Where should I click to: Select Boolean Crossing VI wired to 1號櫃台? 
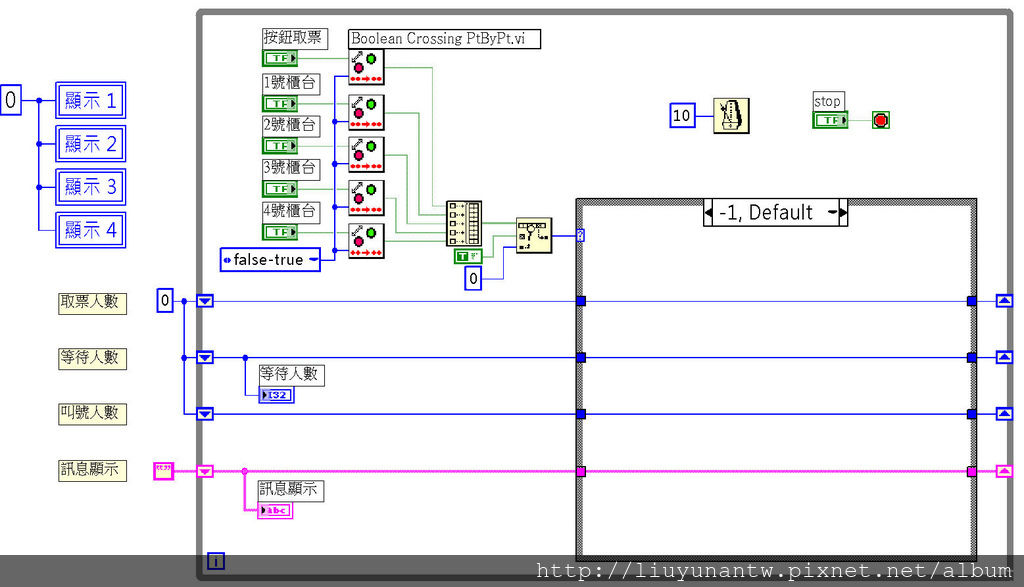point(366,112)
